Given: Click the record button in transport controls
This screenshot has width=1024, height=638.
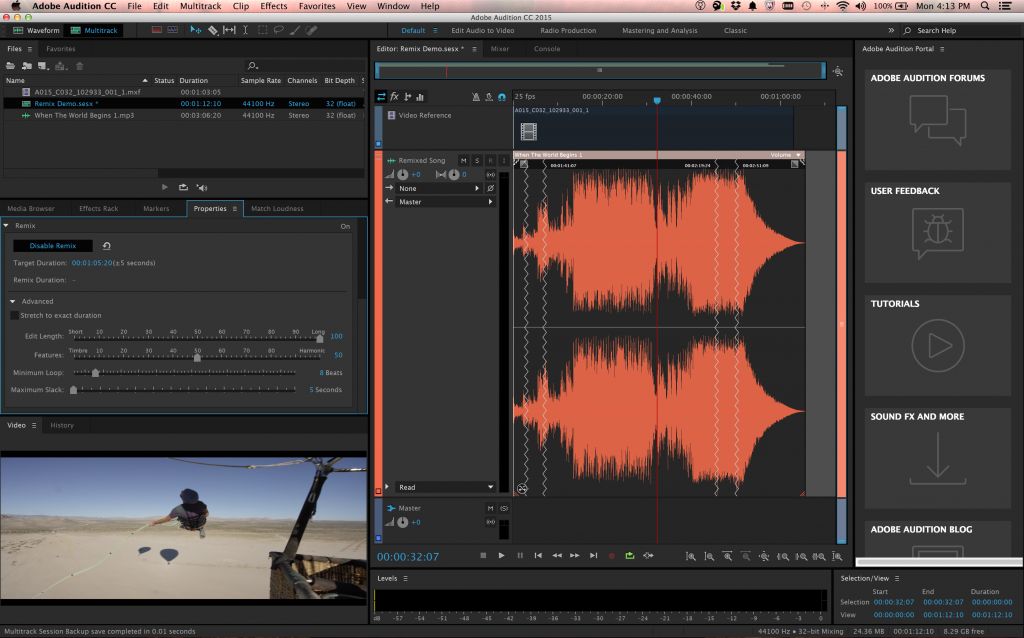Looking at the screenshot, I should 610,555.
